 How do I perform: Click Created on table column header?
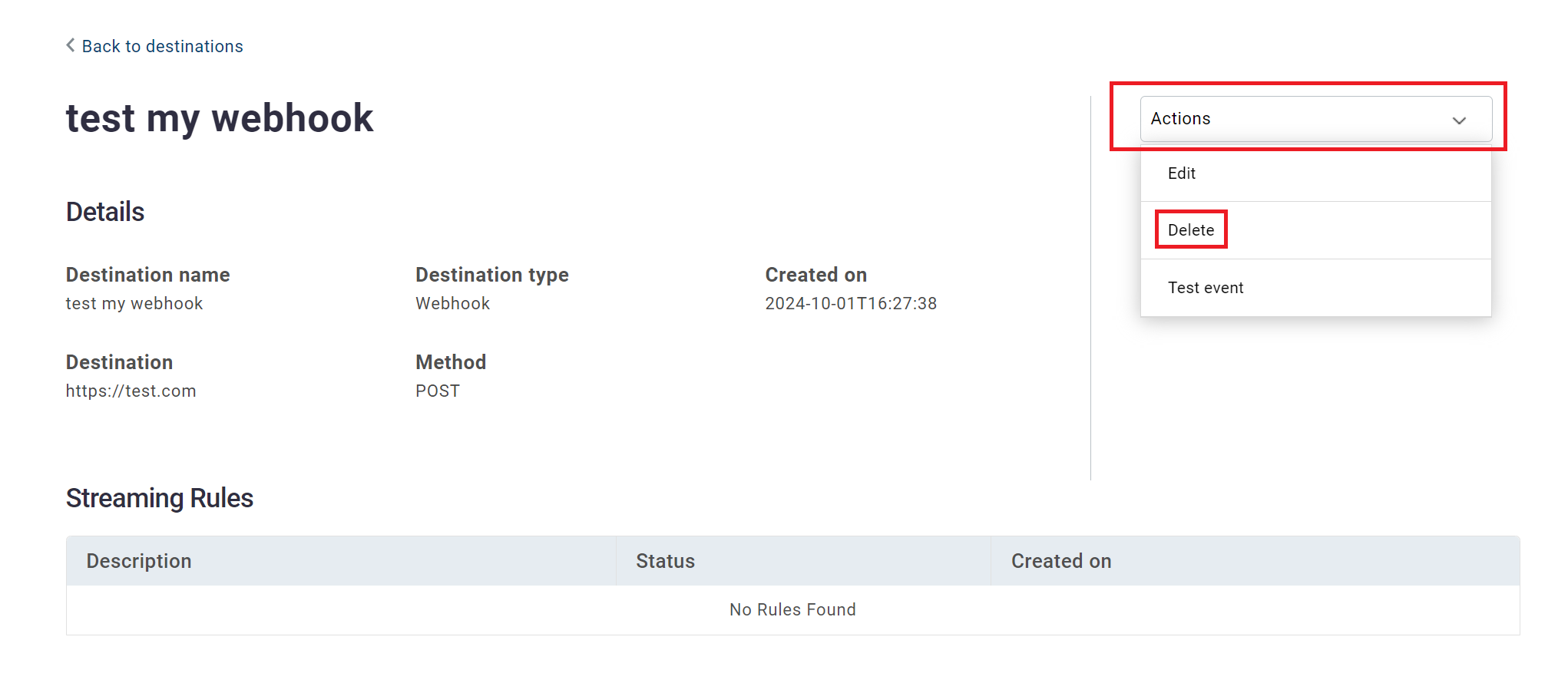(1060, 561)
